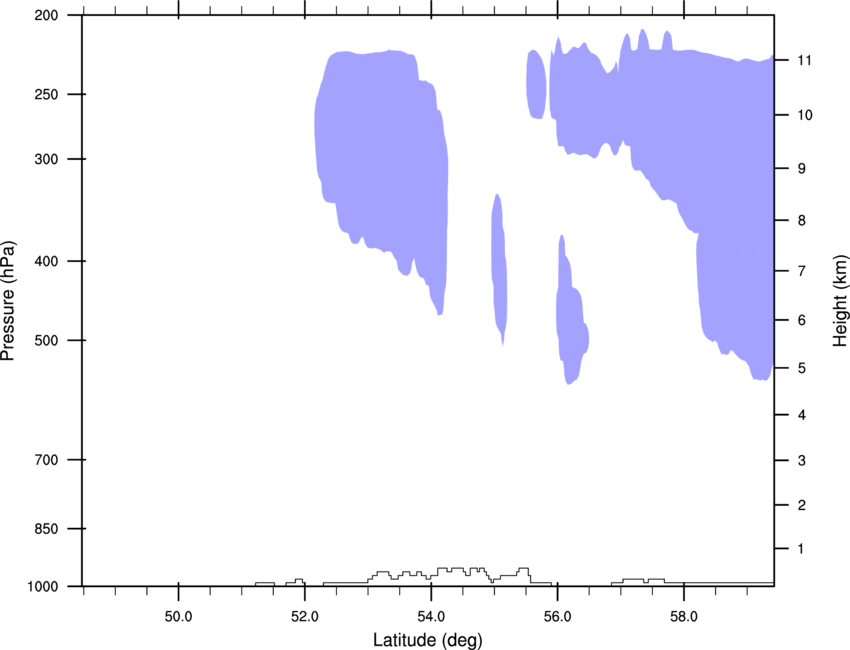Pick the 7 km height label
This screenshot has height=650, width=850.
coord(802,271)
